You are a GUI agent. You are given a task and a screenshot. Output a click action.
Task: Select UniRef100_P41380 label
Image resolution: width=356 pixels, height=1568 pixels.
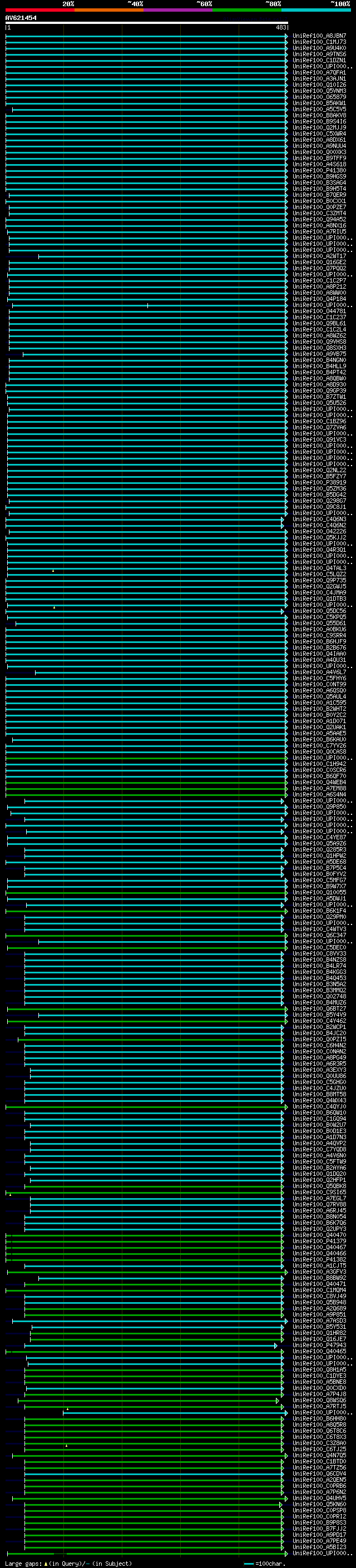pyautogui.click(x=319, y=170)
